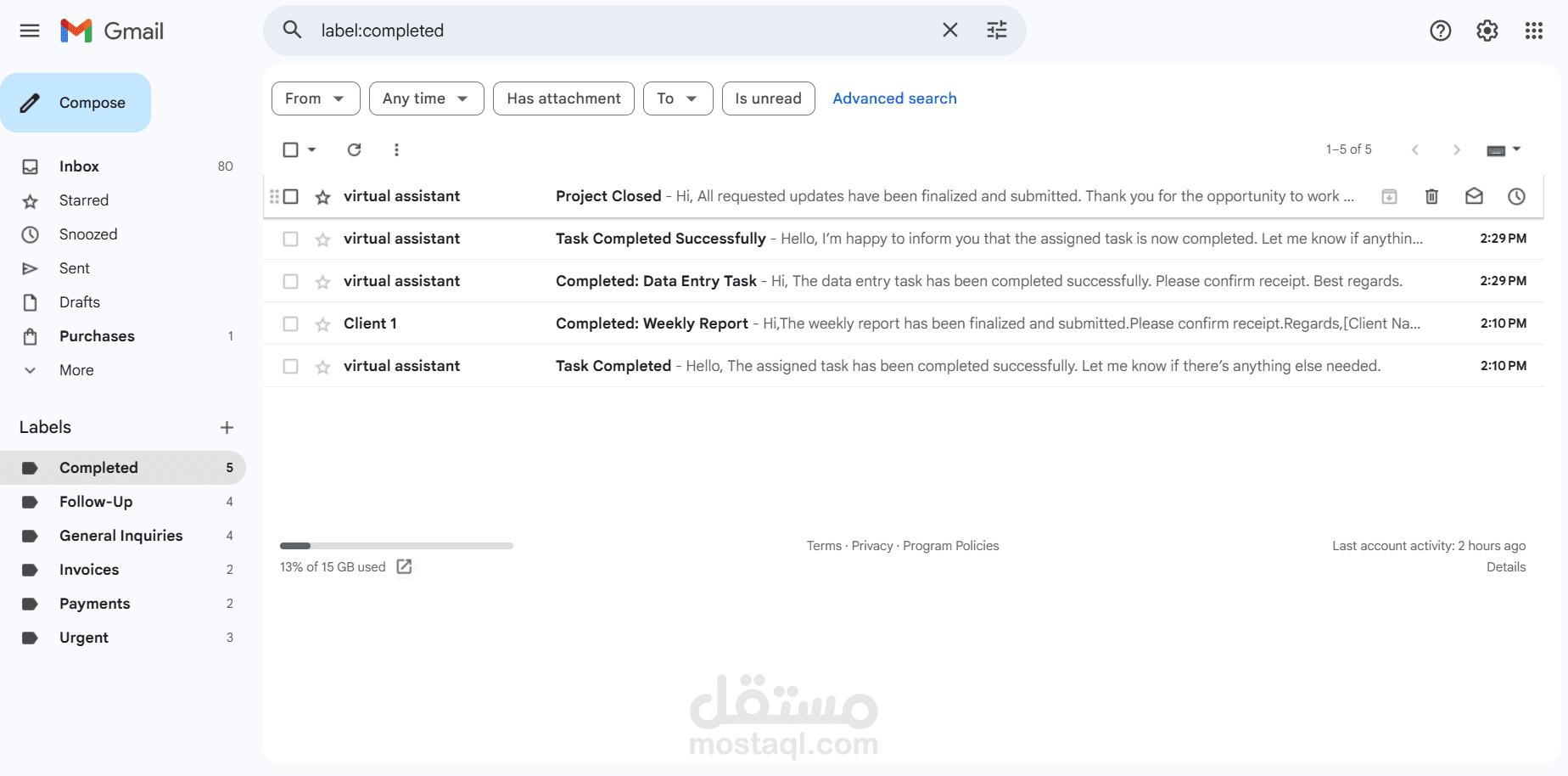This screenshot has height=776, width=1568.
Task: Star the Completed: Data Entry Task email
Action: click(322, 282)
